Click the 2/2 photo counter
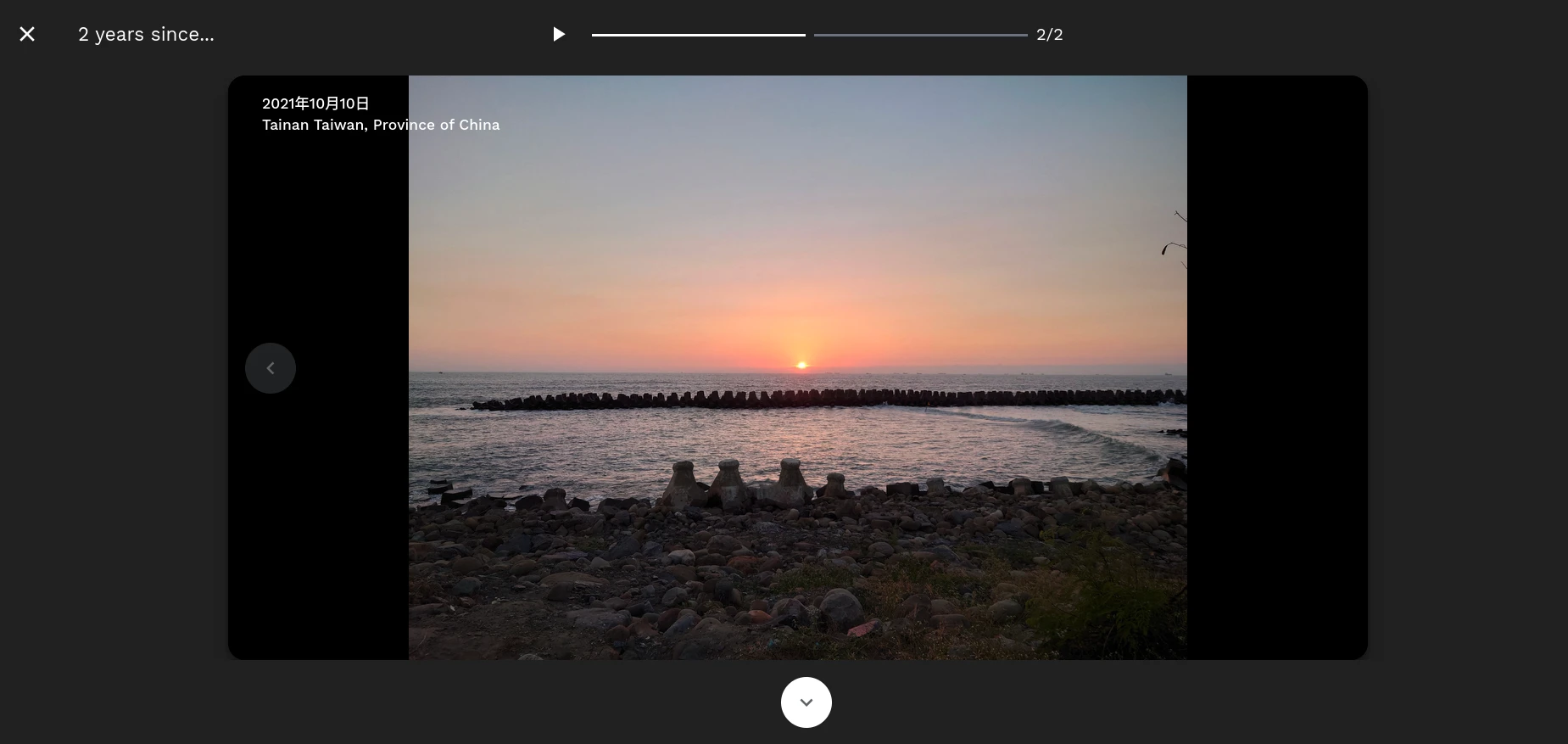 tap(1049, 35)
